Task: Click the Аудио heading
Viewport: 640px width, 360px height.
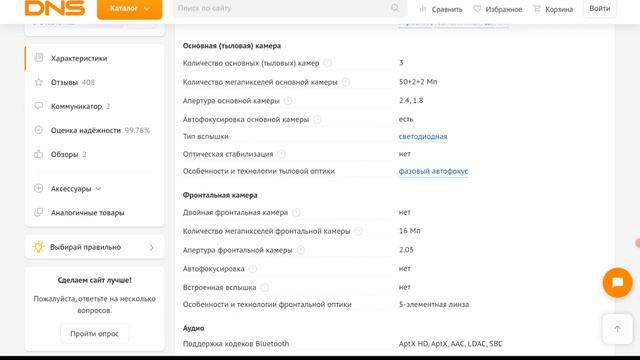Action: [x=193, y=328]
